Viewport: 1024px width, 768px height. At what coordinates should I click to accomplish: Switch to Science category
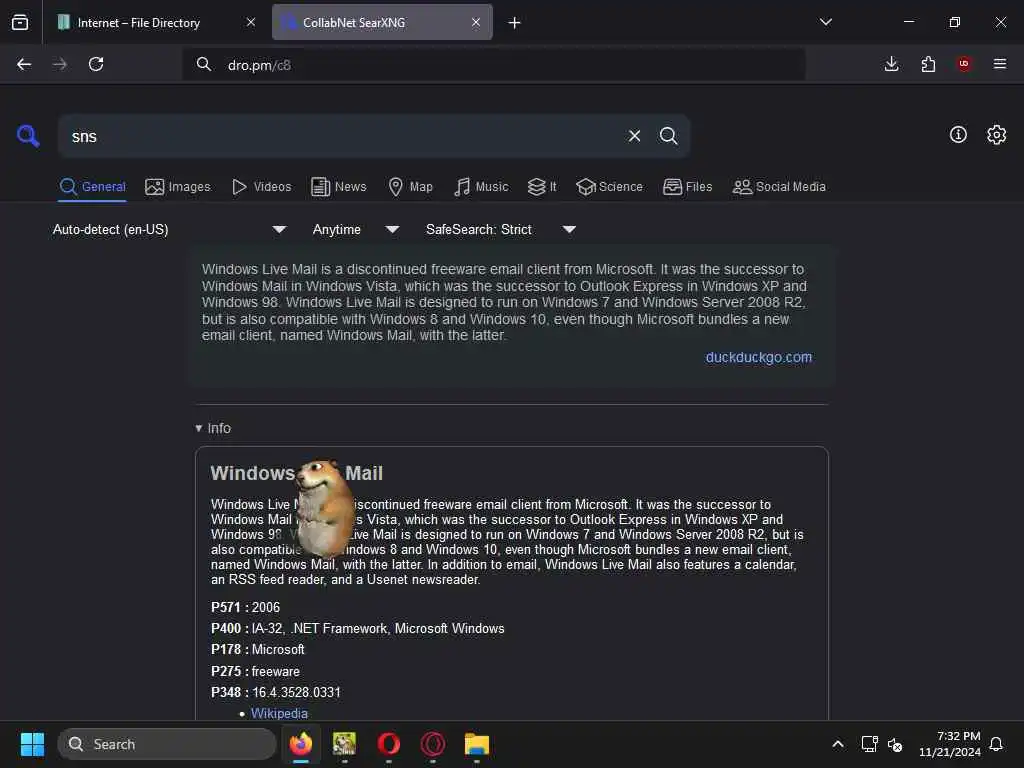point(609,187)
